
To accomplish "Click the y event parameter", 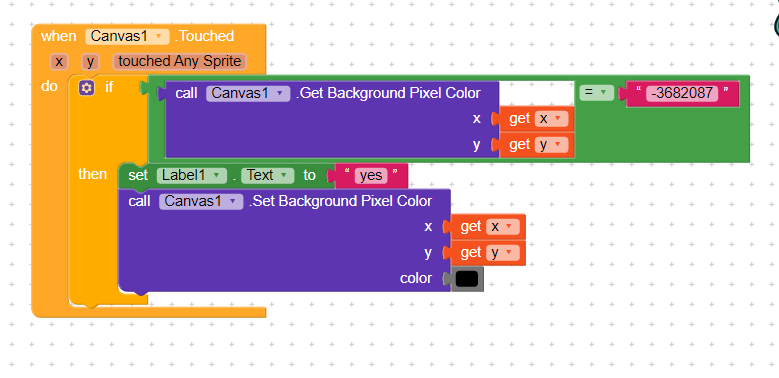I will tap(90, 62).
